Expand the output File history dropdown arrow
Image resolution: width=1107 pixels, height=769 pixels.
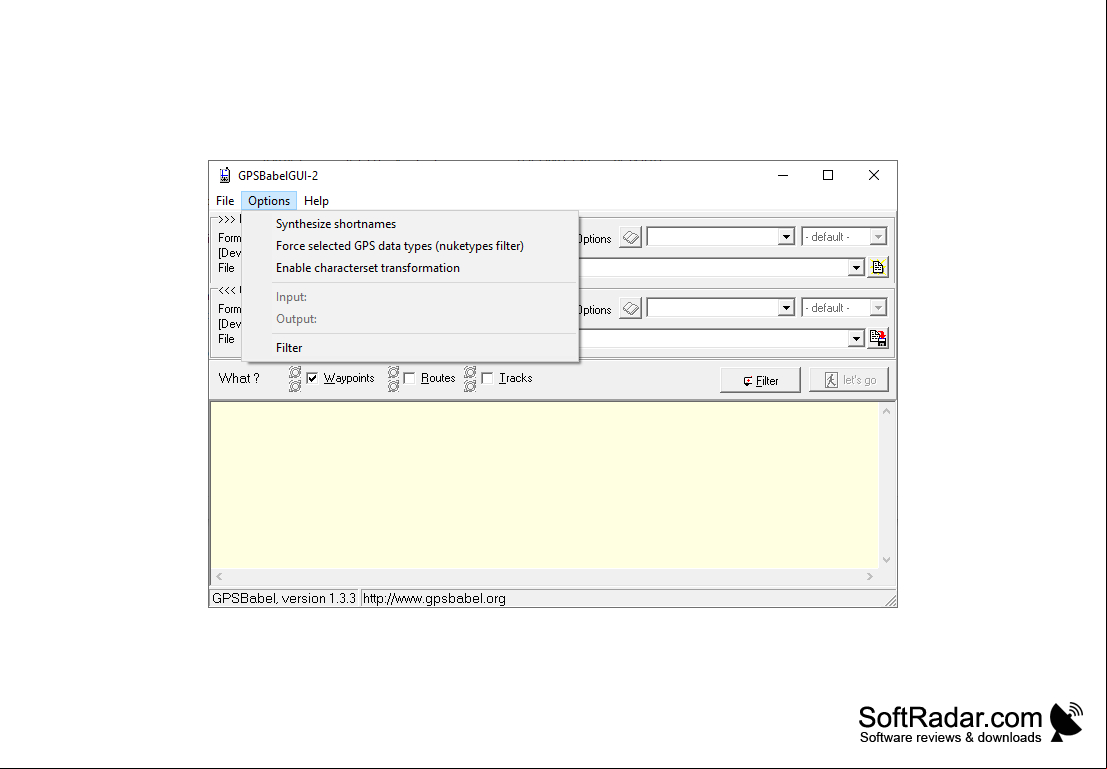(x=856, y=339)
